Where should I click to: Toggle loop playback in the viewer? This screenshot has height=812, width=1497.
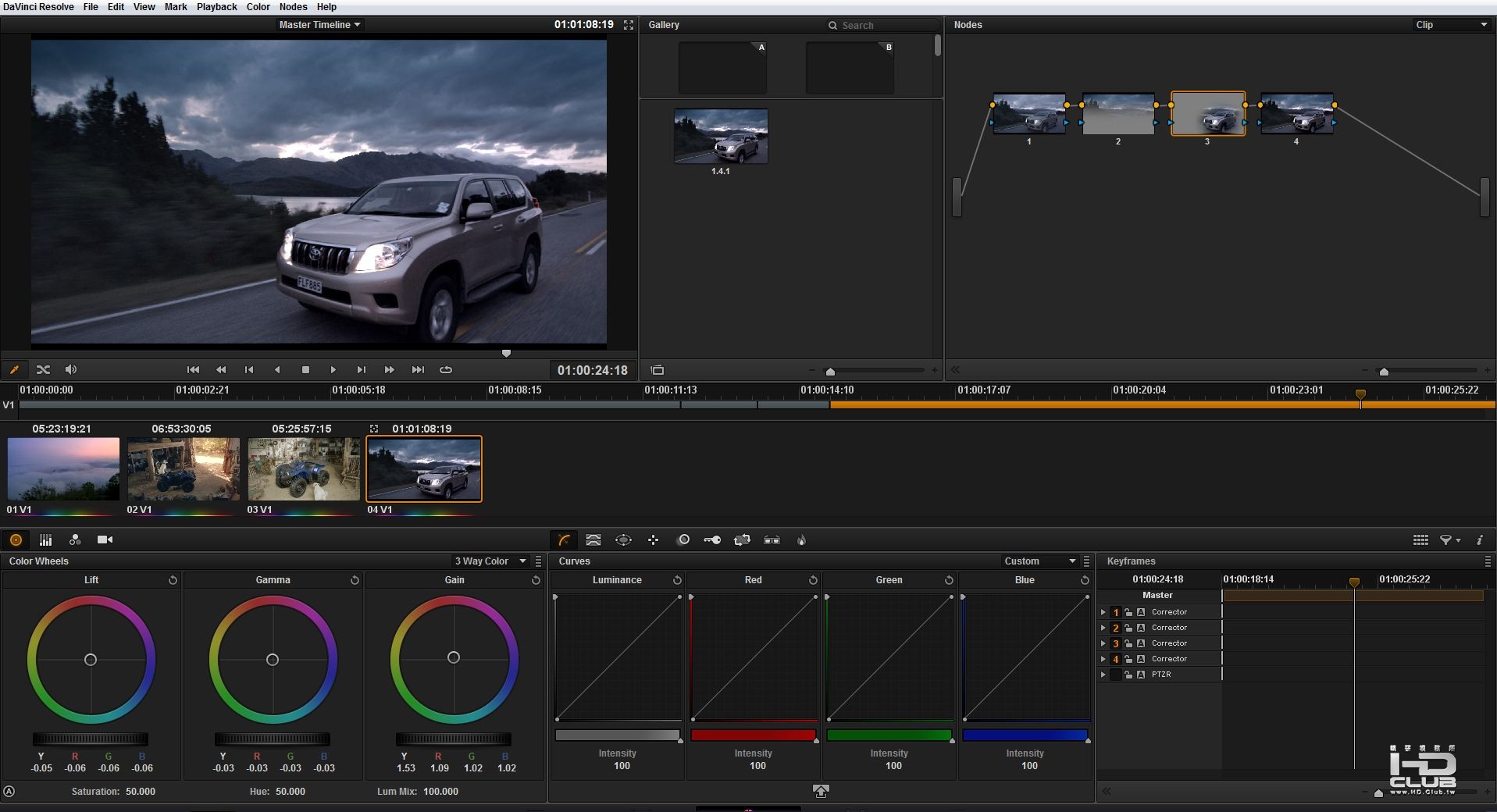coord(446,369)
